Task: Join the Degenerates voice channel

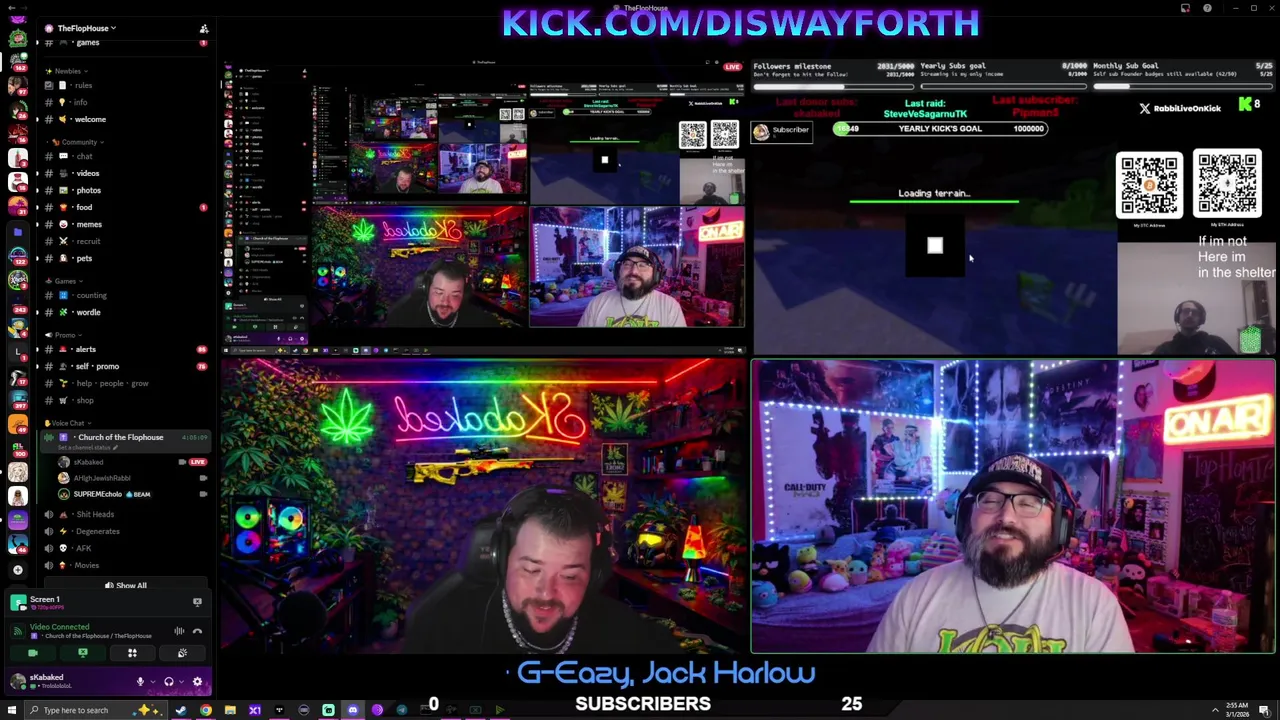Action: [125, 531]
